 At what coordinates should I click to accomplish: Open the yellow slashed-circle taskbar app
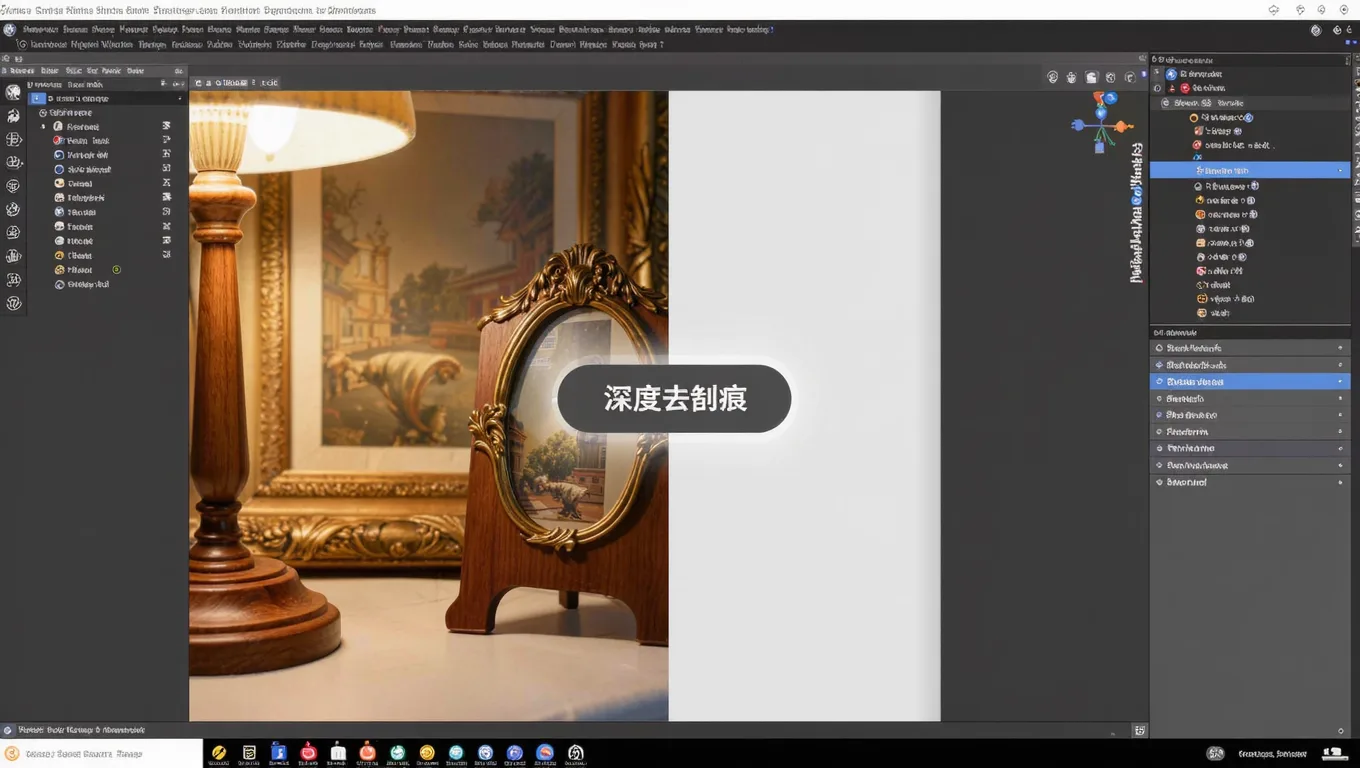pos(219,753)
